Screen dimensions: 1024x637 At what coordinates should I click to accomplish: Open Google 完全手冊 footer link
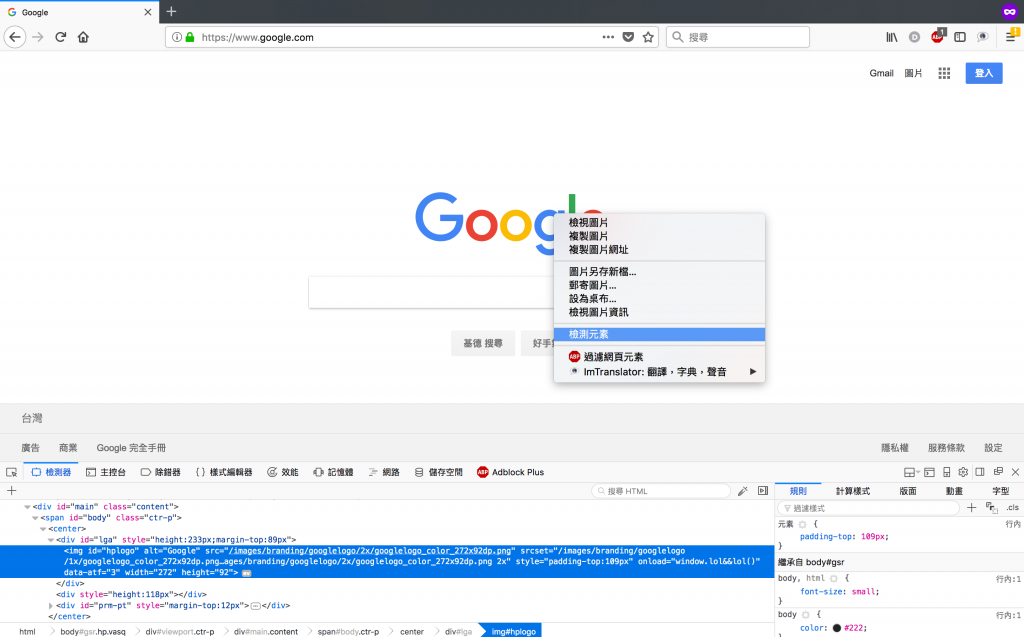tap(131, 448)
